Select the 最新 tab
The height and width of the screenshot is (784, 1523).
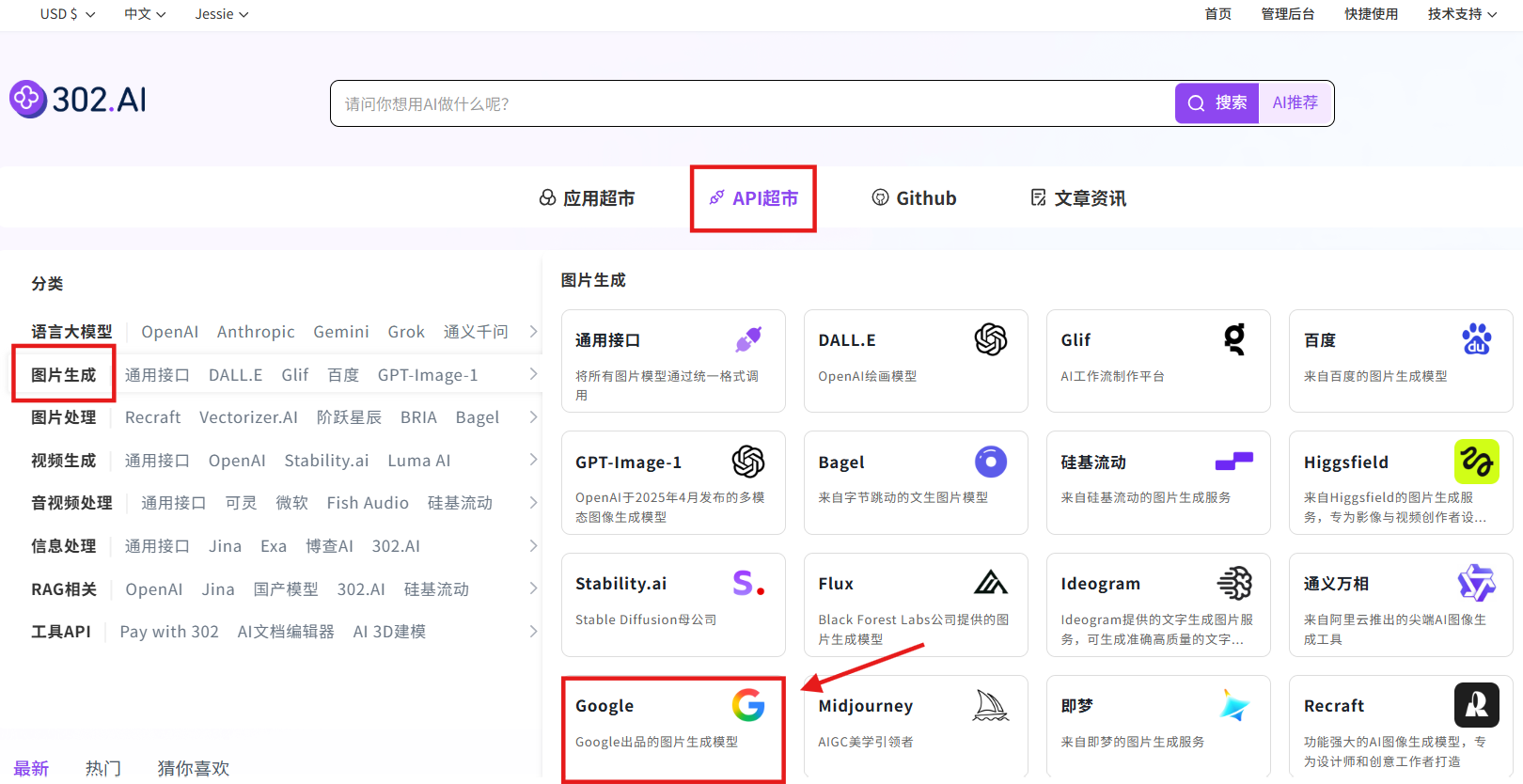pyautogui.click(x=31, y=768)
